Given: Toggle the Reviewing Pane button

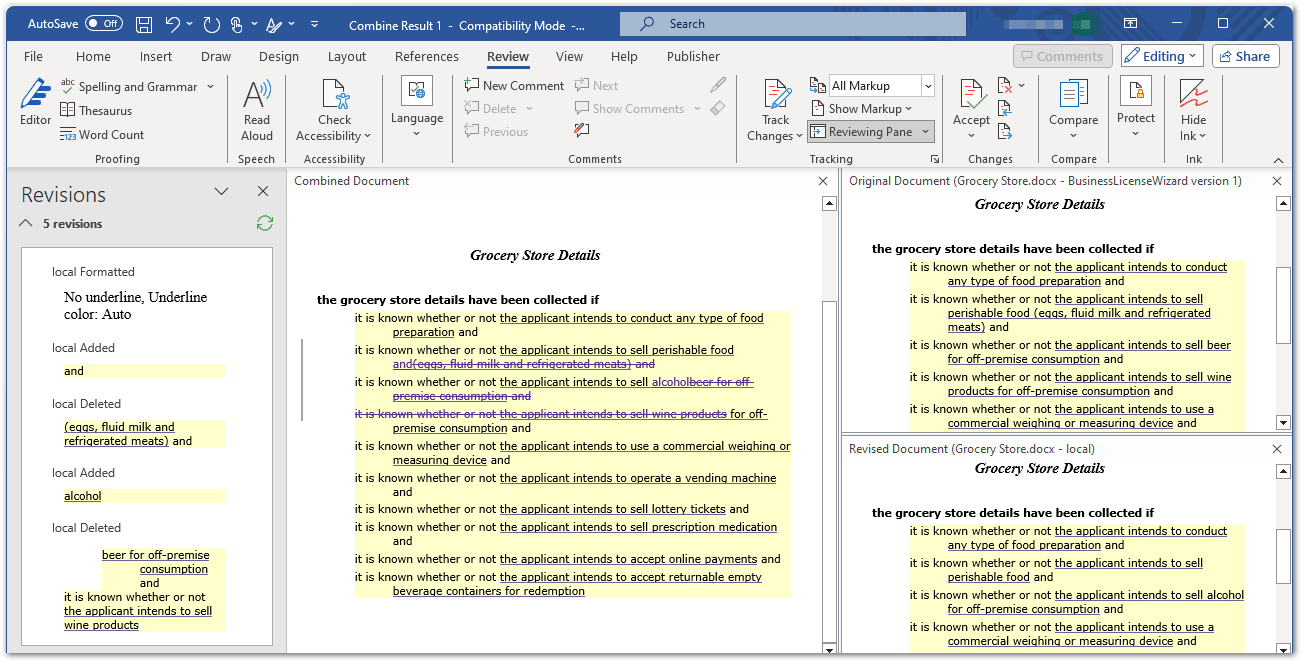Looking at the screenshot, I should pos(861,132).
